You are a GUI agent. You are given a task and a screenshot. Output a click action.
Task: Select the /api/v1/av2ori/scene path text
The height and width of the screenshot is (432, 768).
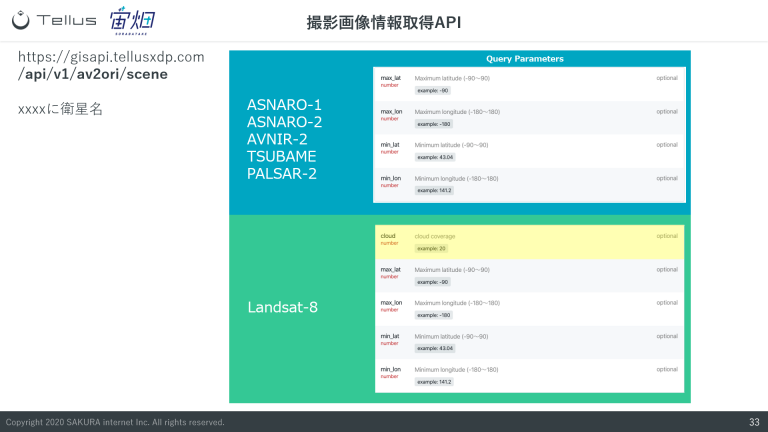tap(93, 74)
